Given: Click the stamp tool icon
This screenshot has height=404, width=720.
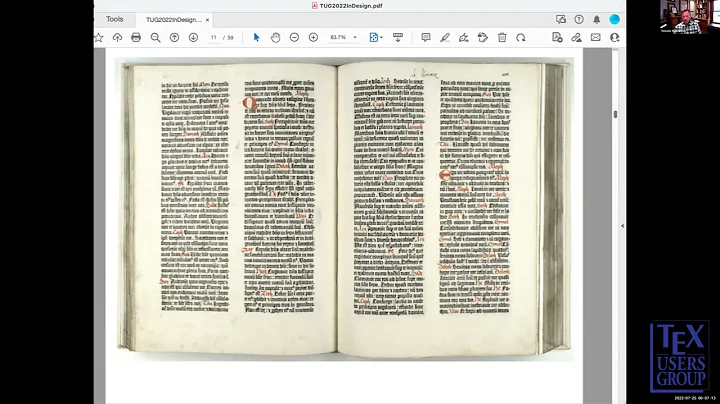Looking at the screenshot, I should (483, 38).
